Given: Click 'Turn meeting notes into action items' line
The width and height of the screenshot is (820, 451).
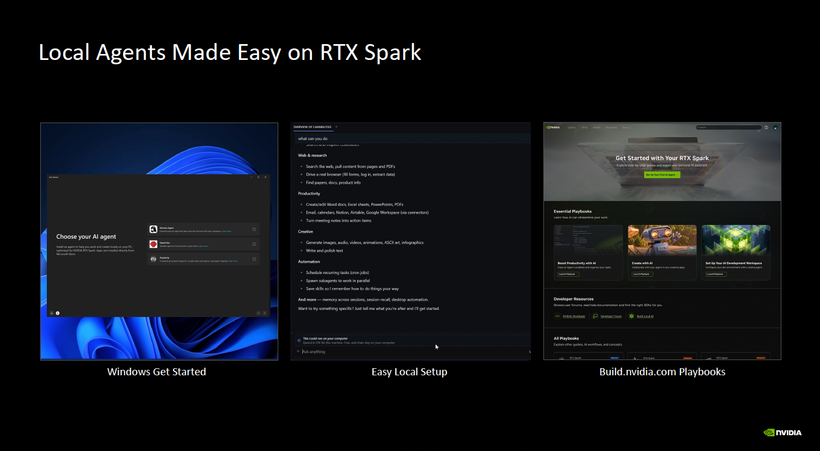Looking at the screenshot, I should (x=338, y=220).
